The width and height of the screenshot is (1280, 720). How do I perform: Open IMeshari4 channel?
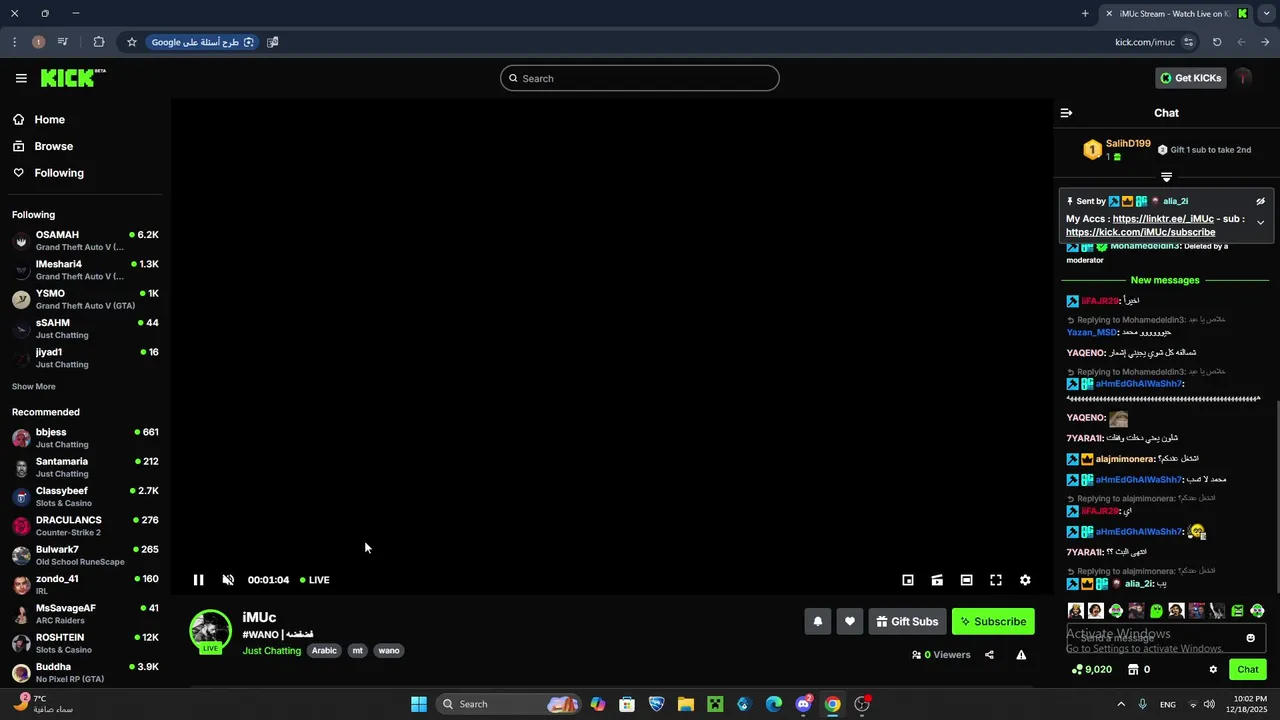(x=85, y=270)
